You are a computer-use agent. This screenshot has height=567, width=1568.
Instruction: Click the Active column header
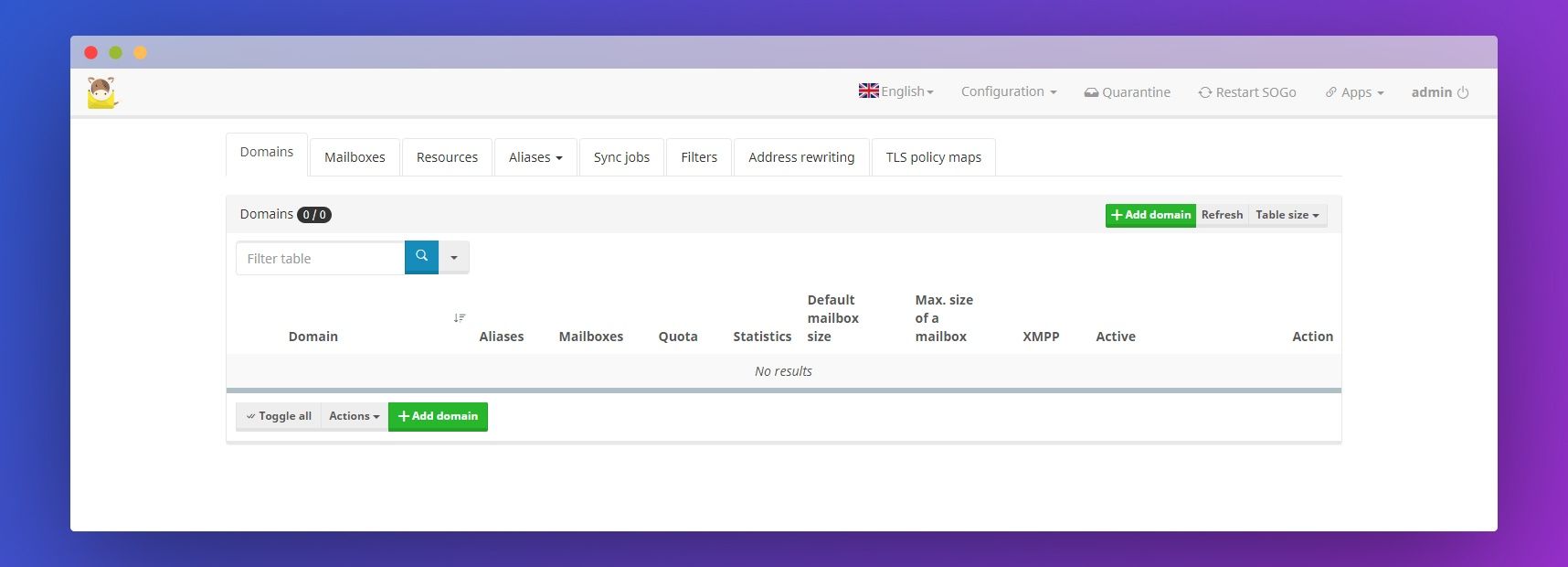point(1116,337)
